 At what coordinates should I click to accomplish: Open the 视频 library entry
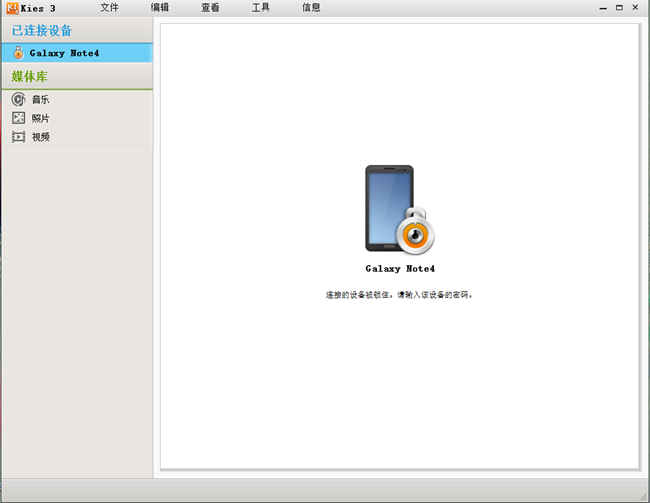[40, 137]
